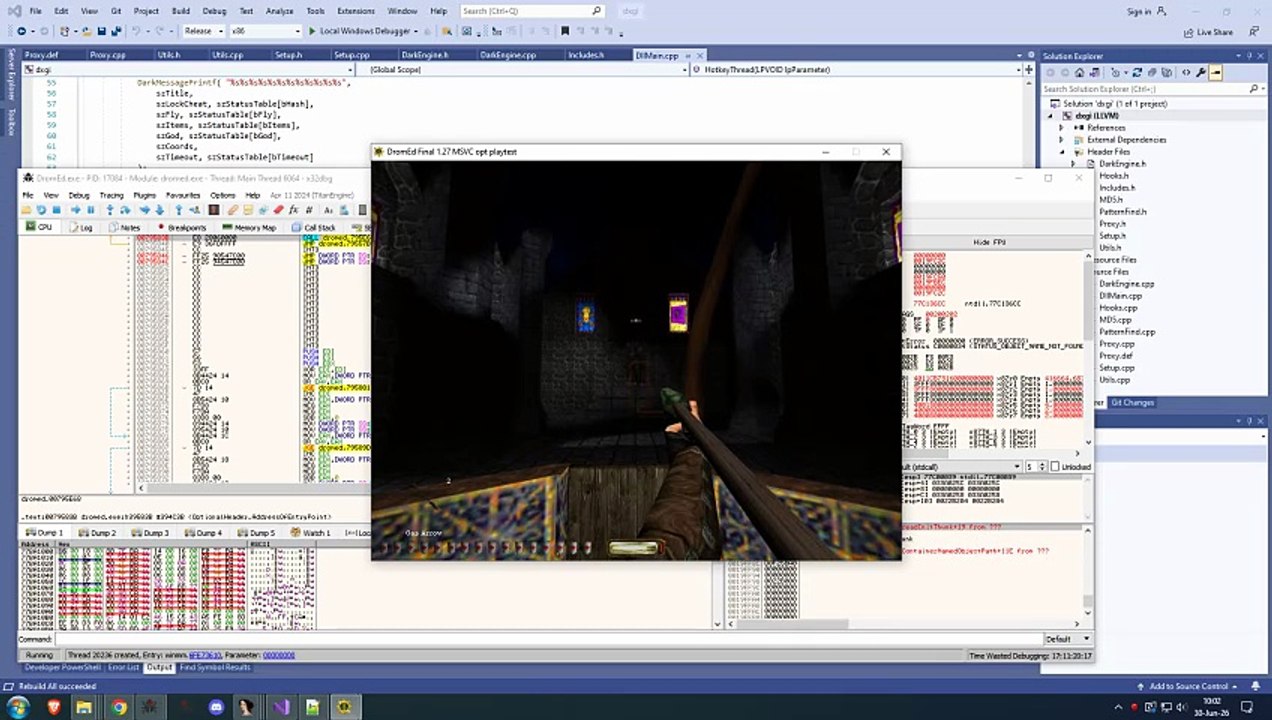Click Visual Studio Search (Ctrl+Q) box
Screen dimensions: 1272x720
(532, 11)
